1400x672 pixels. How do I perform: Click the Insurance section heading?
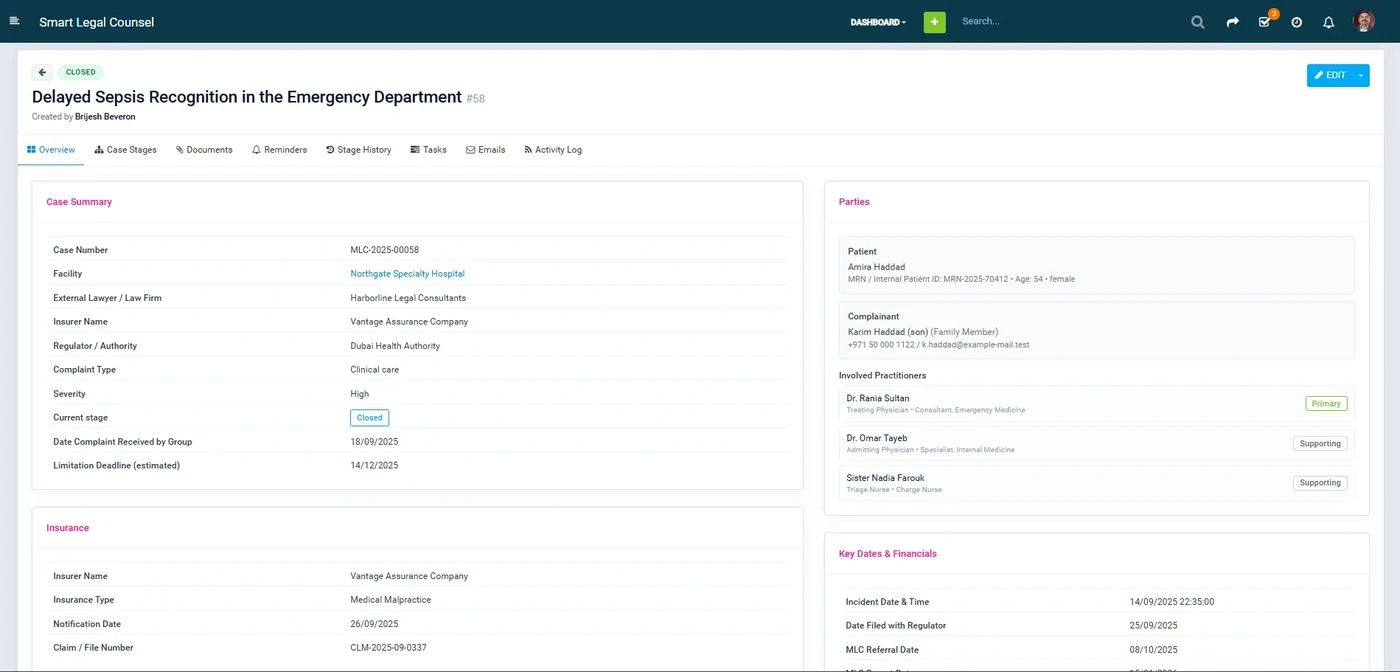67,528
